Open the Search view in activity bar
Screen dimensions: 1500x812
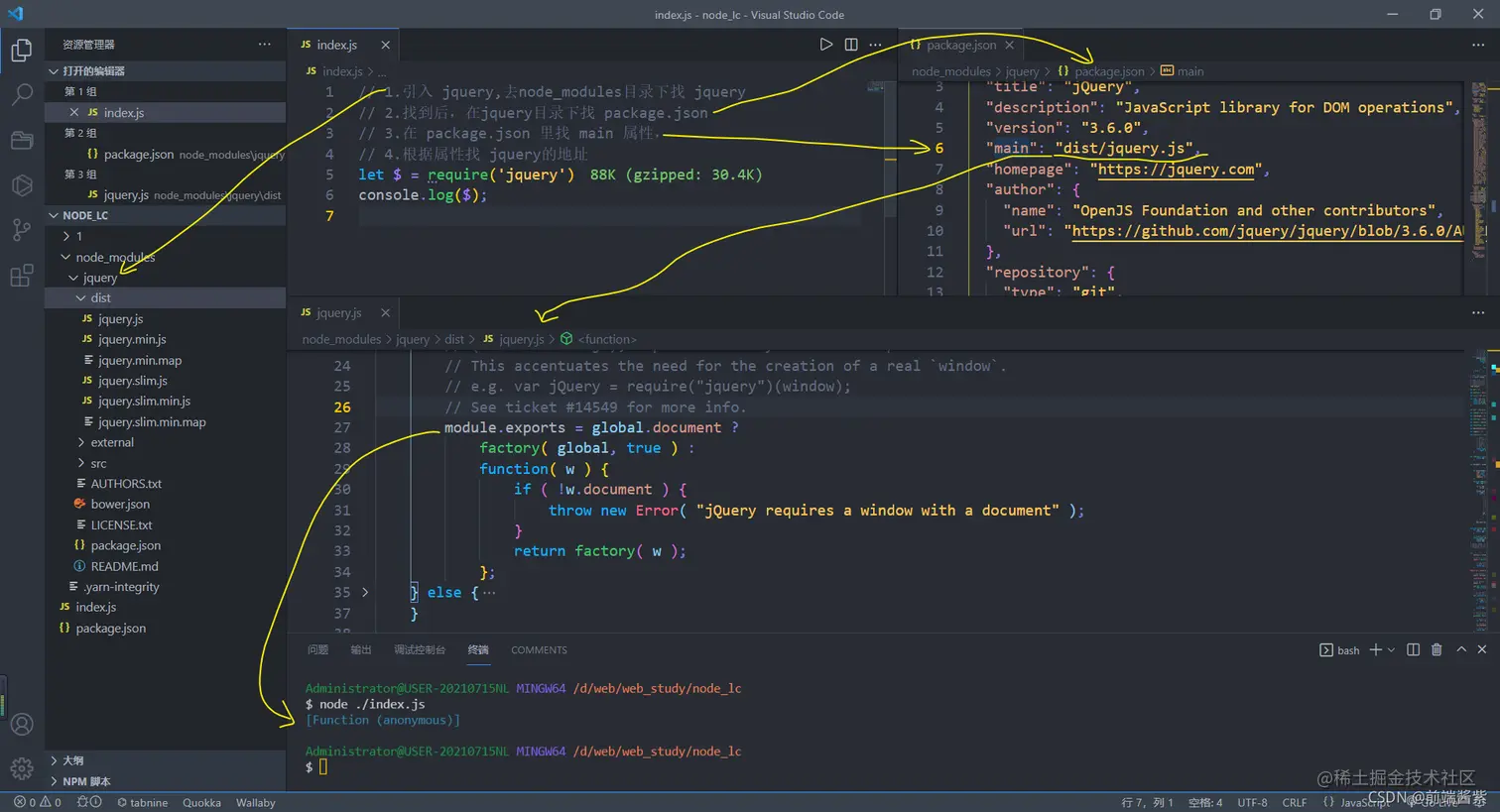point(22,95)
